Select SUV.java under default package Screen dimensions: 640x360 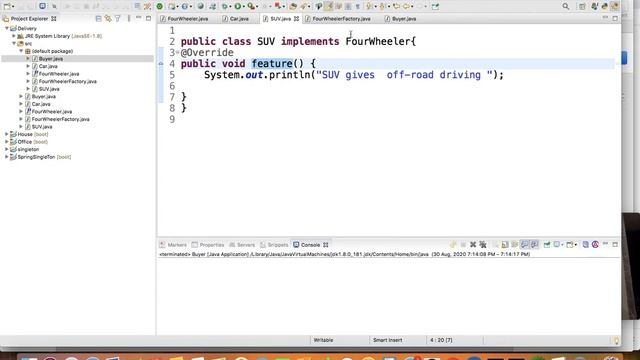tap(49, 89)
